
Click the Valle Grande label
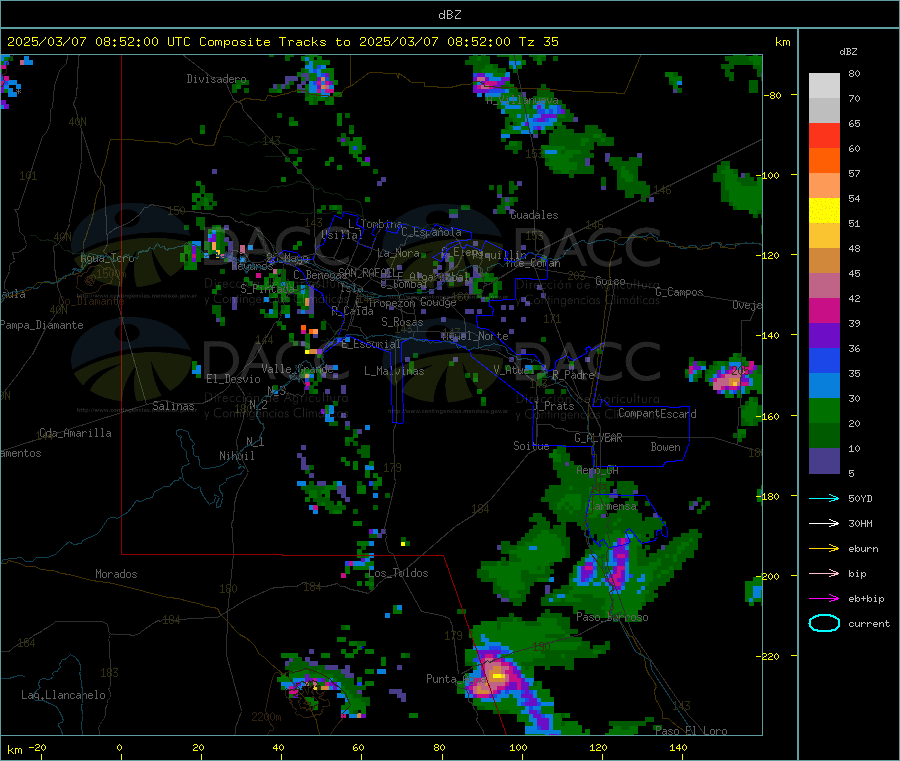click(297, 369)
